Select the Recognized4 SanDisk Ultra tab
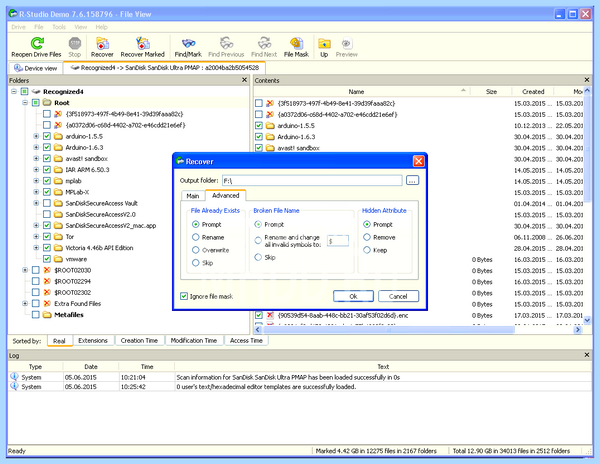Viewport: 600px width, 464px height. tap(165, 68)
